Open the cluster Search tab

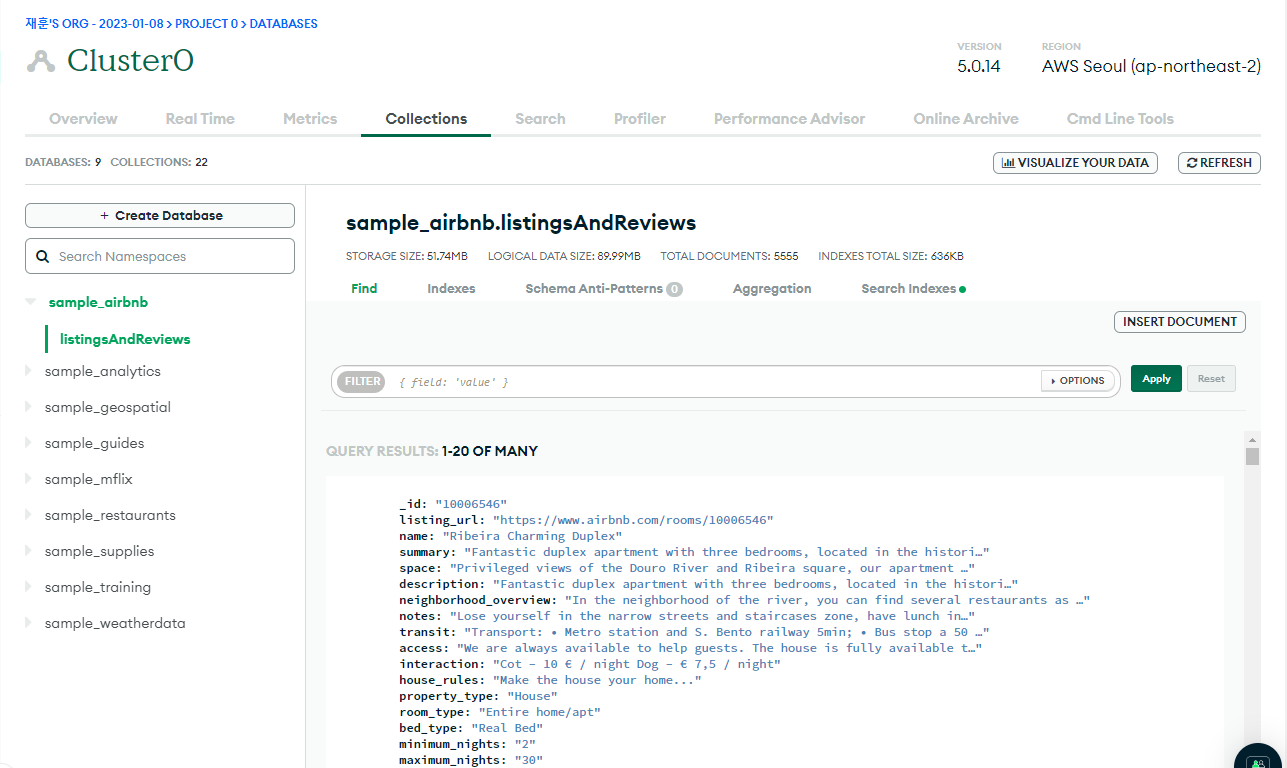(x=540, y=118)
